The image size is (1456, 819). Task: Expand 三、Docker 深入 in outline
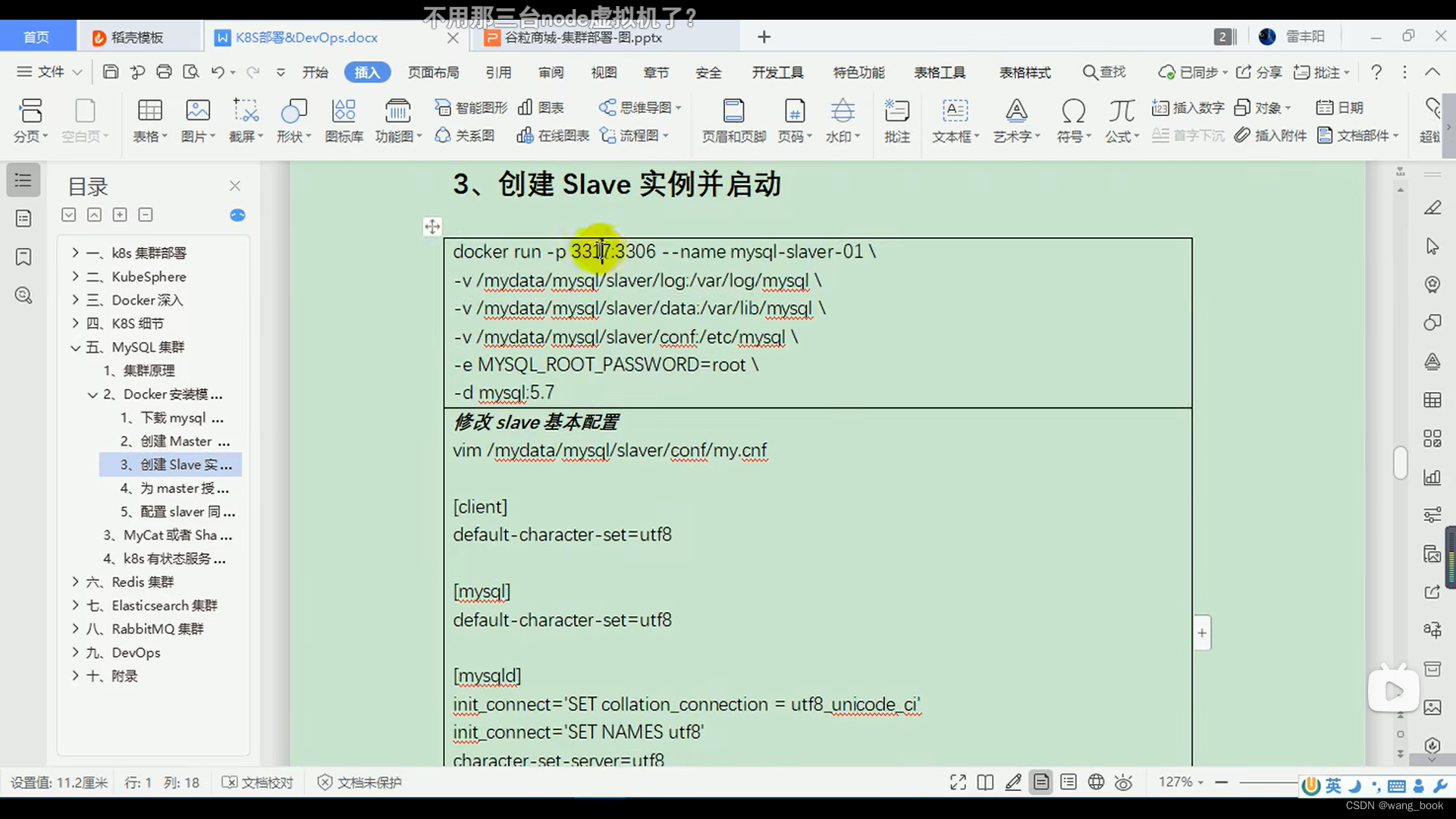pyautogui.click(x=75, y=300)
